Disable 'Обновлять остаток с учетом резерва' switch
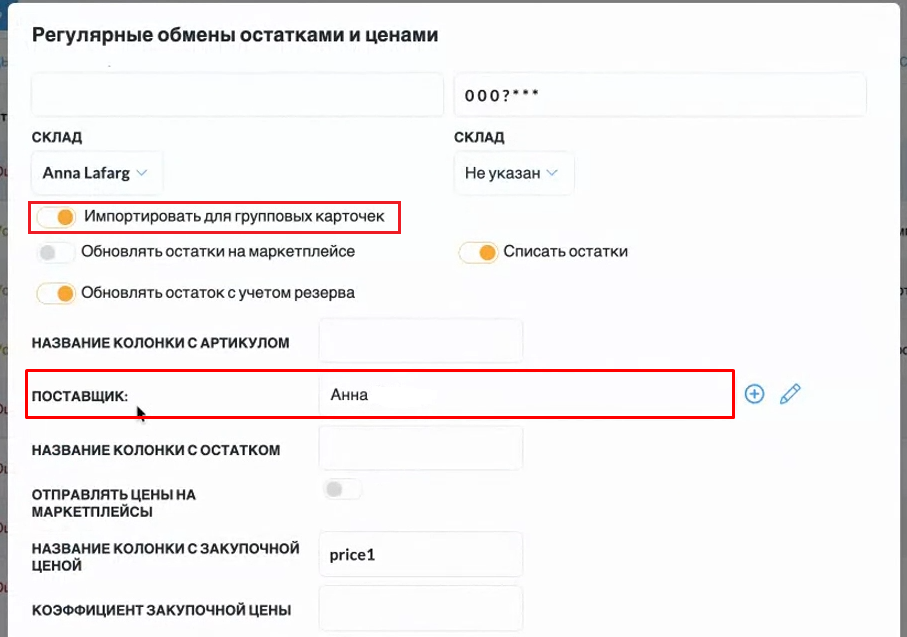This screenshot has width=907, height=637. click(x=56, y=293)
